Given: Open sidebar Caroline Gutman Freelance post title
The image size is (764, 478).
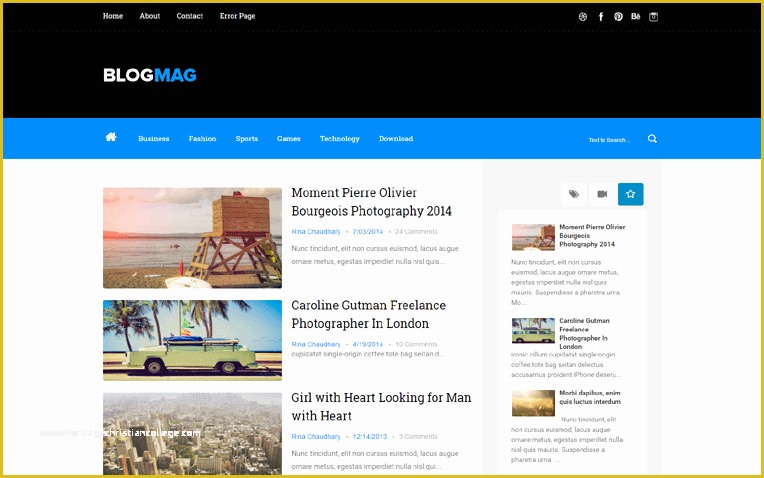Looking at the screenshot, I should 584,333.
